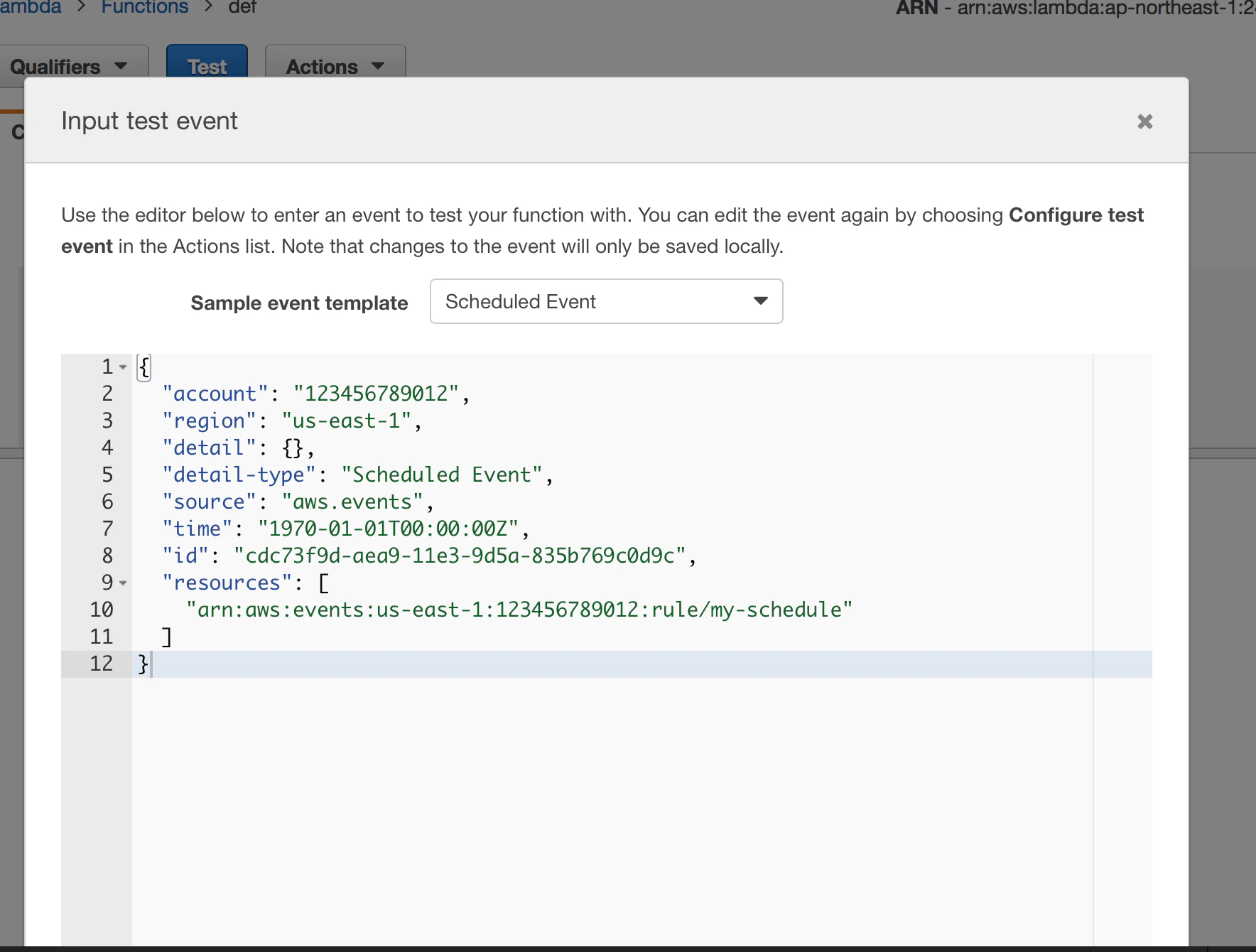Click the id value starting with cdc73f9d
The image size is (1256, 952).
(460, 556)
